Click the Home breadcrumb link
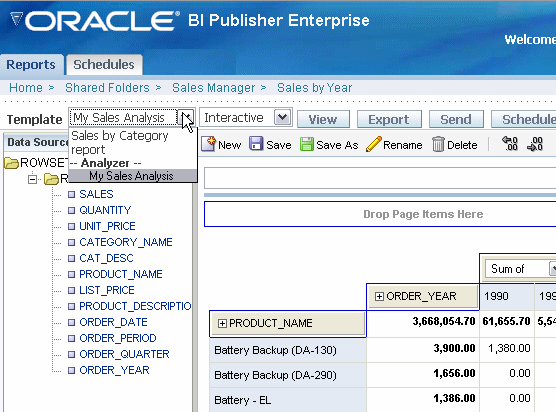 pyautogui.click(x=26, y=88)
